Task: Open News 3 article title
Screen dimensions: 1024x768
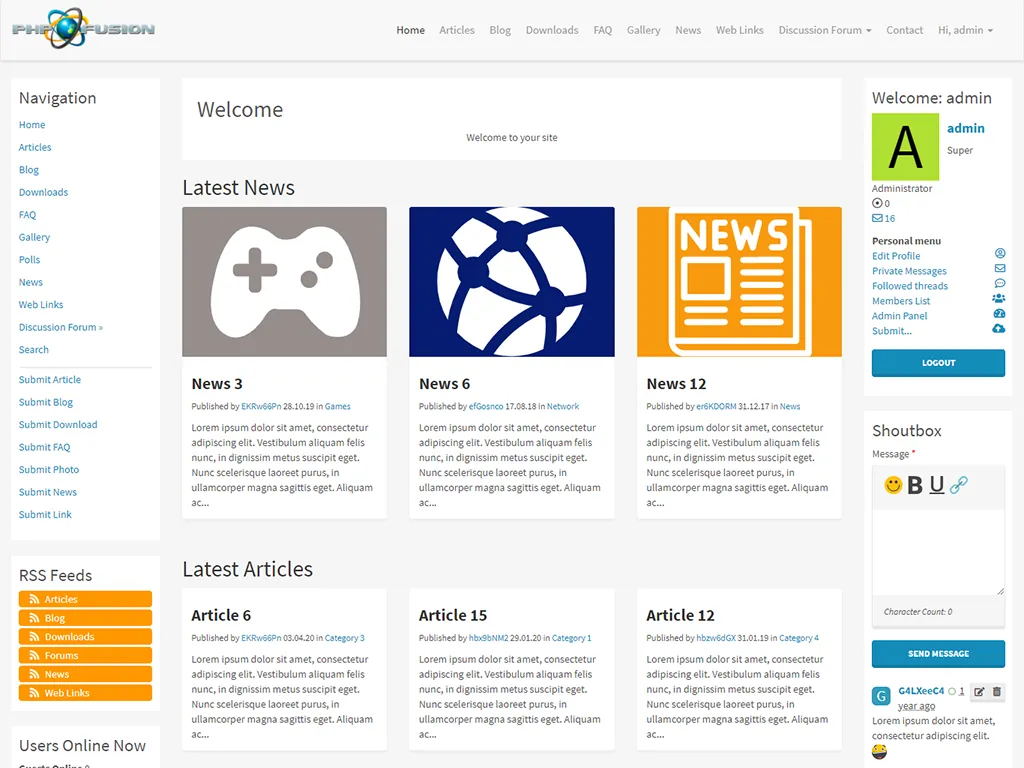Action: click(x=217, y=384)
